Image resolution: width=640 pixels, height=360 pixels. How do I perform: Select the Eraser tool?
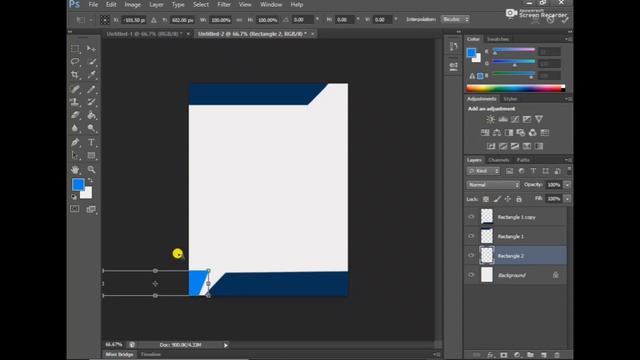pos(75,115)
